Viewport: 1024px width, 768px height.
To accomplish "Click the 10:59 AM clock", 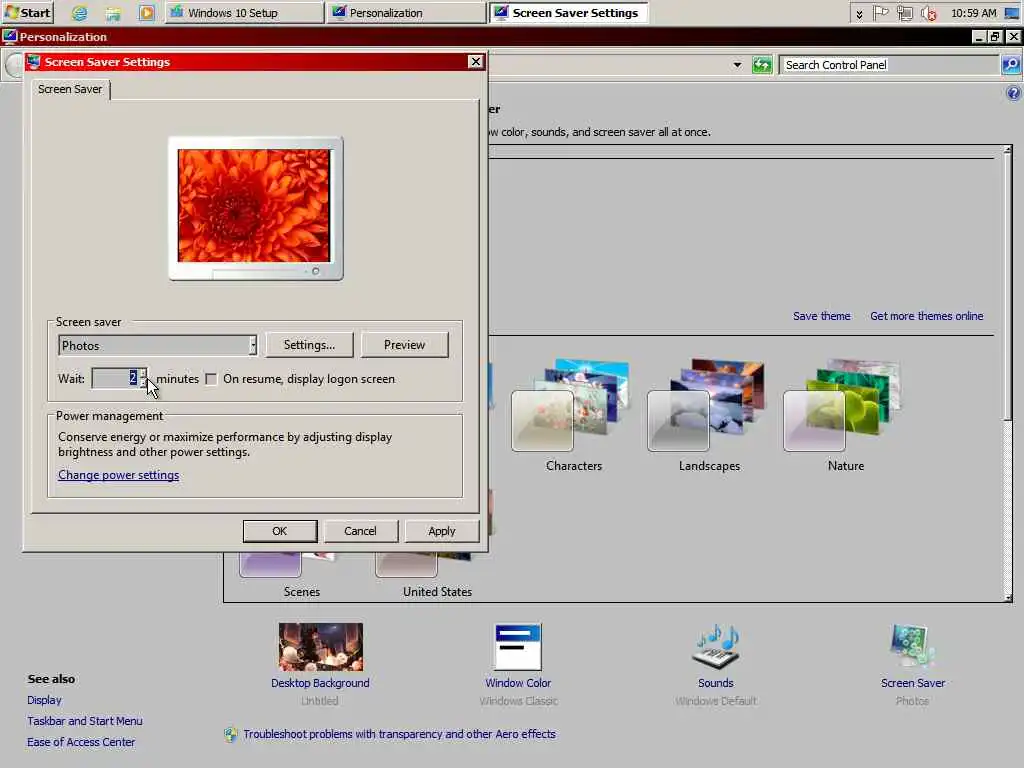I will click(x=973, y=13).
